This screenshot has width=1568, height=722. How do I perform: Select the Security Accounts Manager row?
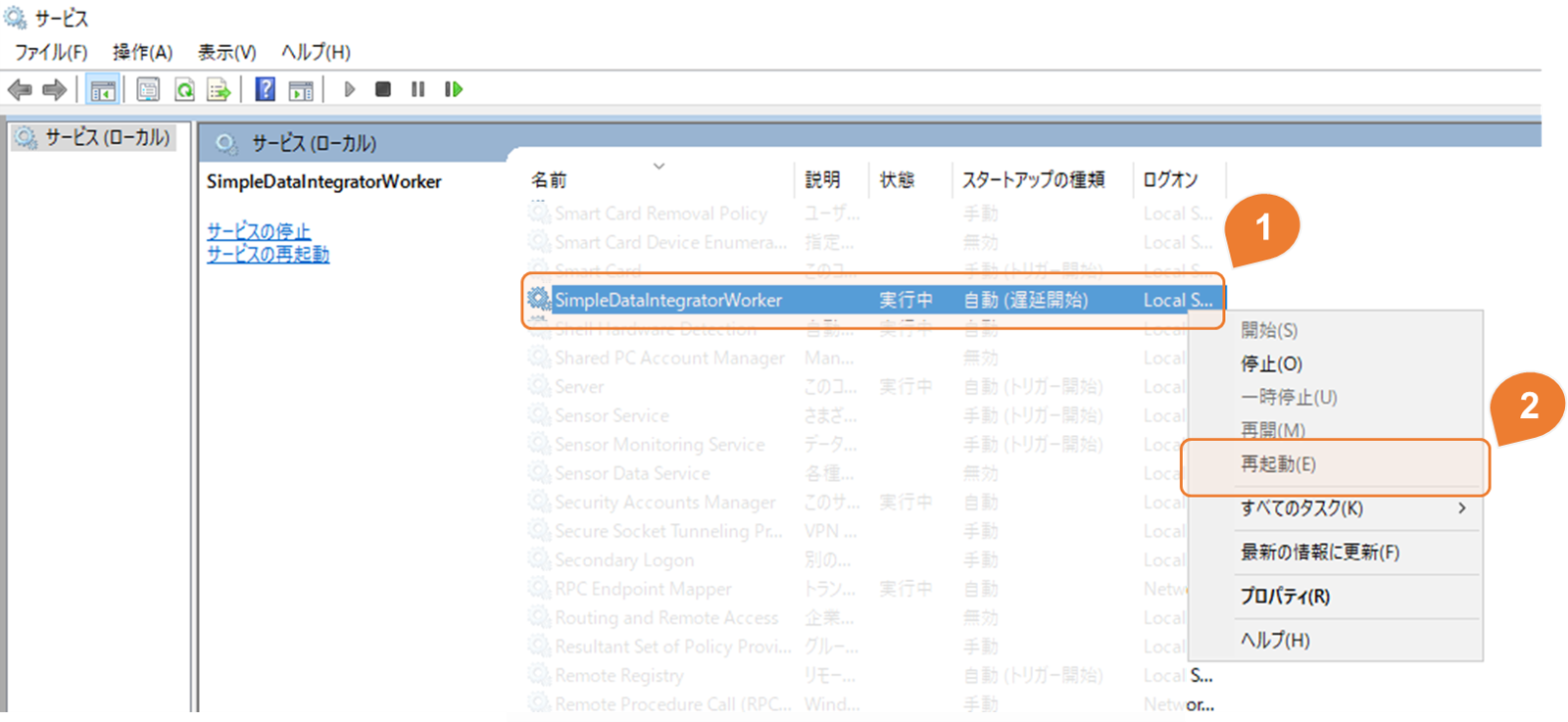pos(857,503)
